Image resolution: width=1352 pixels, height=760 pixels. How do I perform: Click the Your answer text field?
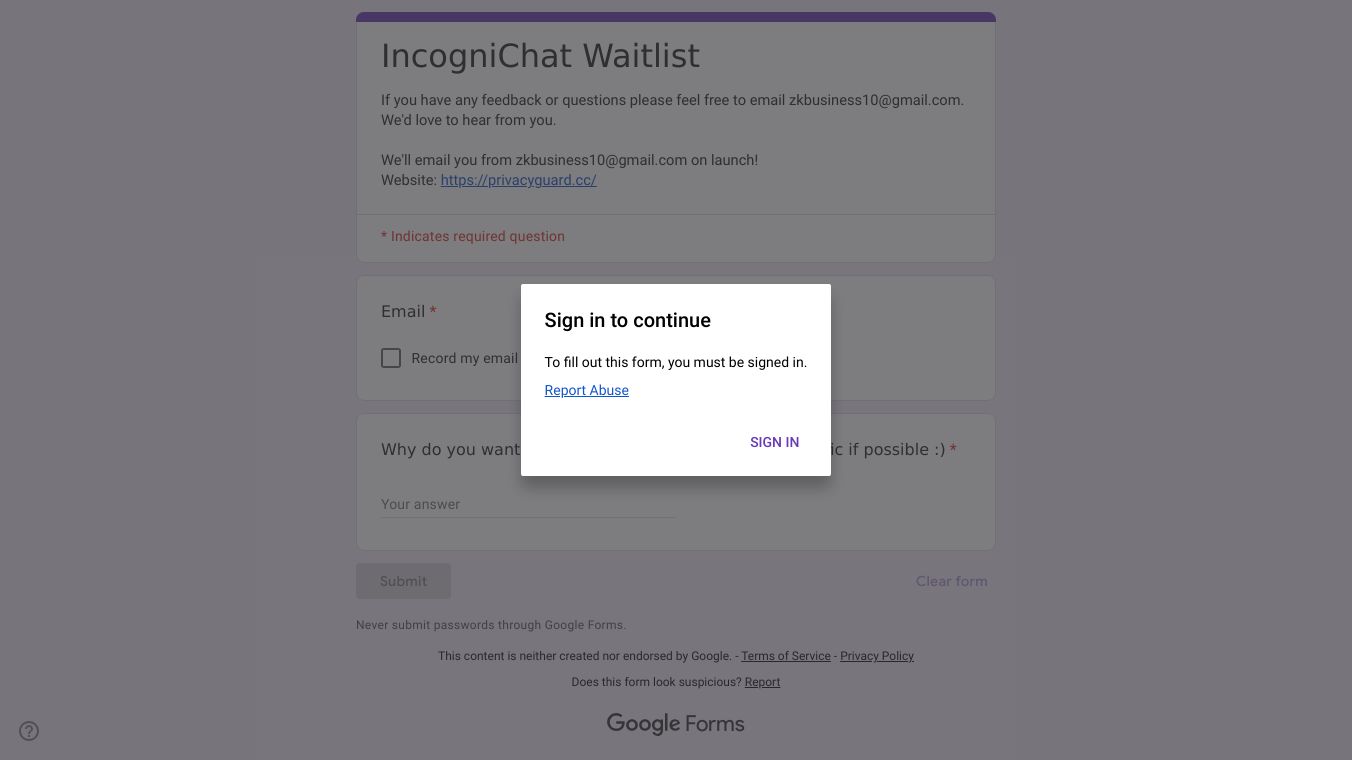click(x=527, y=504)
